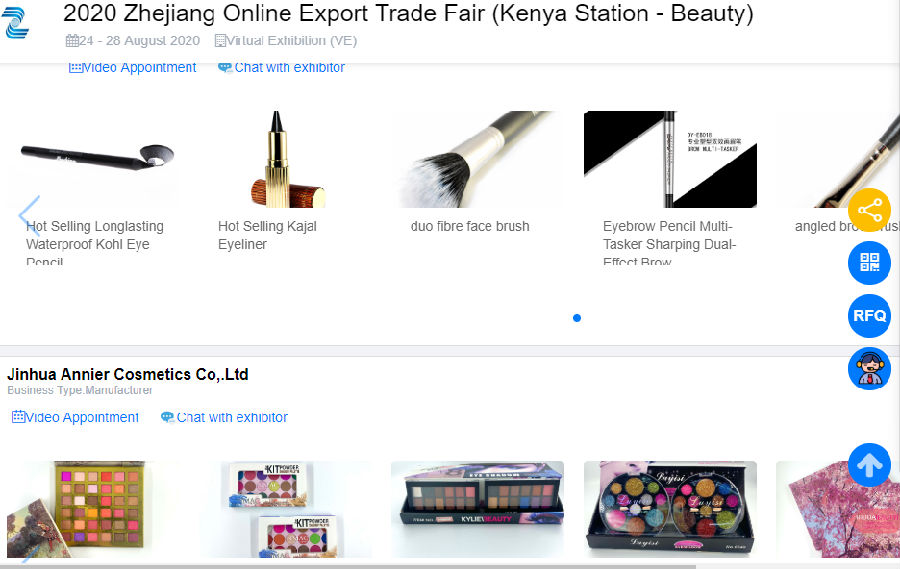Open Hot Selling Kajal Eyeliner thumbnail
This screenshot has height=569, width=900.
[x=285, y=159]
